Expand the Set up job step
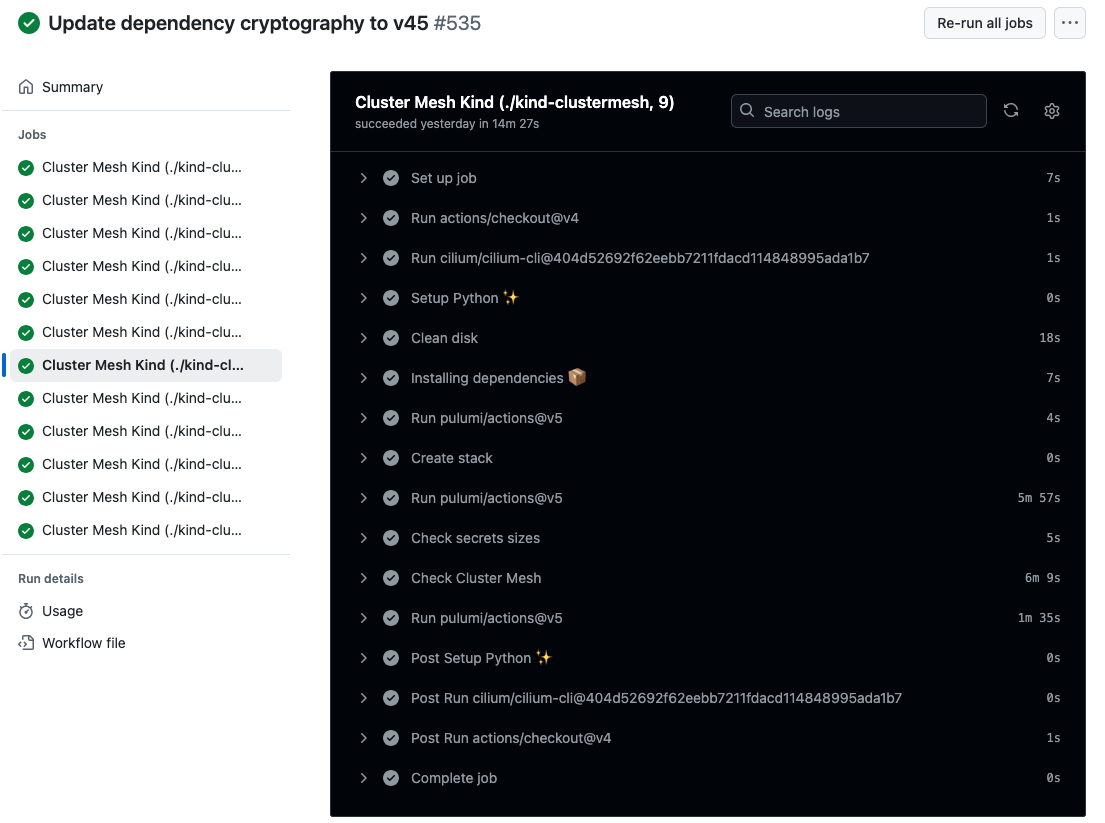Screen dimensions: 1105x823 [x=364, y=178]
